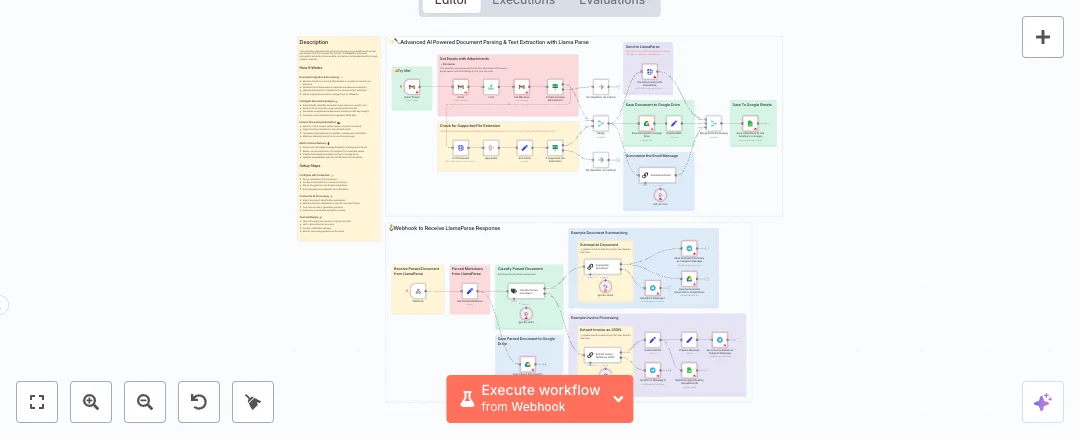Screen dimensions: 1080x439
Task: Expand the Execute workflow trigger dropdown chevron
Action: point(618,399)
